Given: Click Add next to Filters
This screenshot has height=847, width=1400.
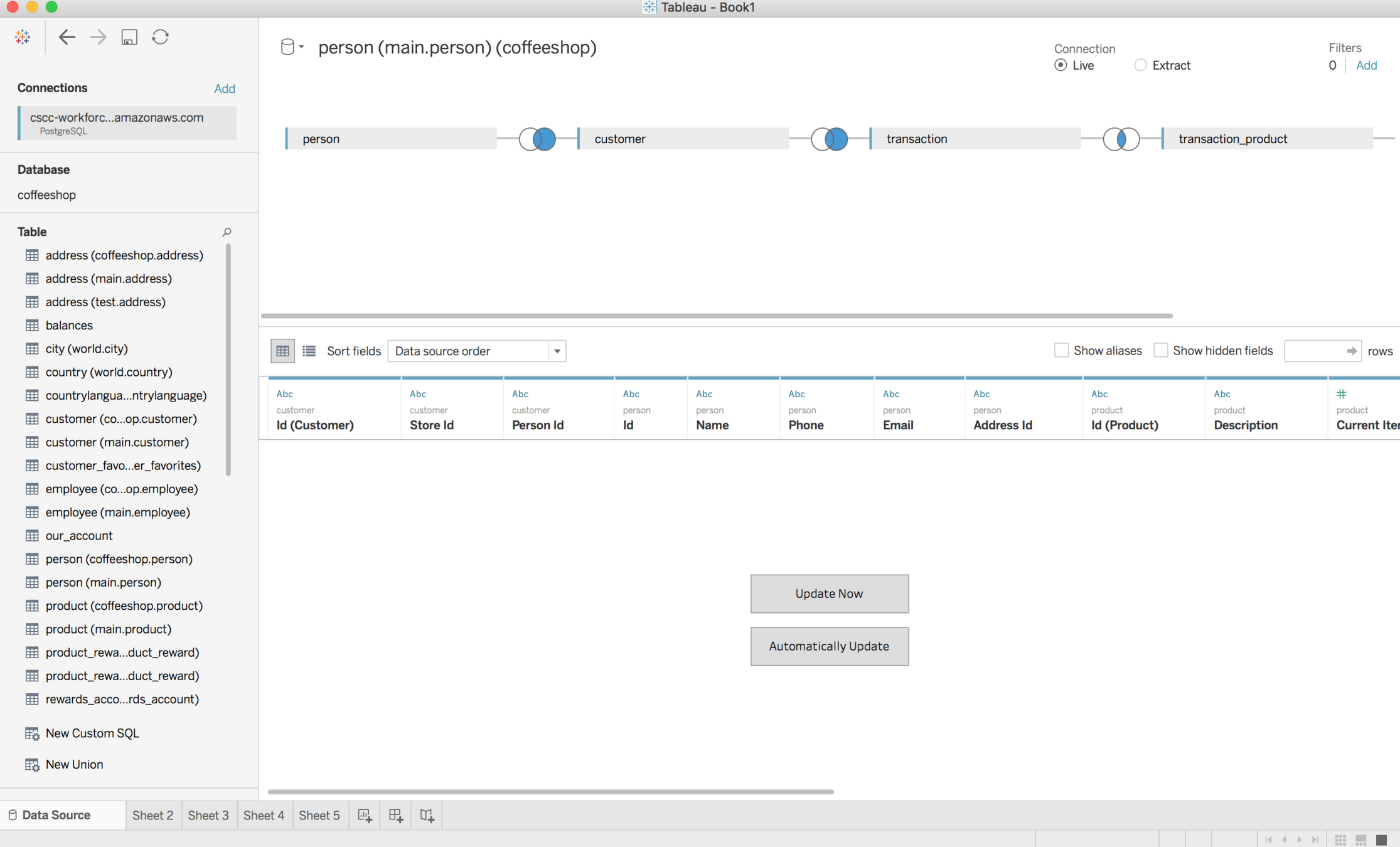Looking at the screenshot, I should click(1366, 65).
